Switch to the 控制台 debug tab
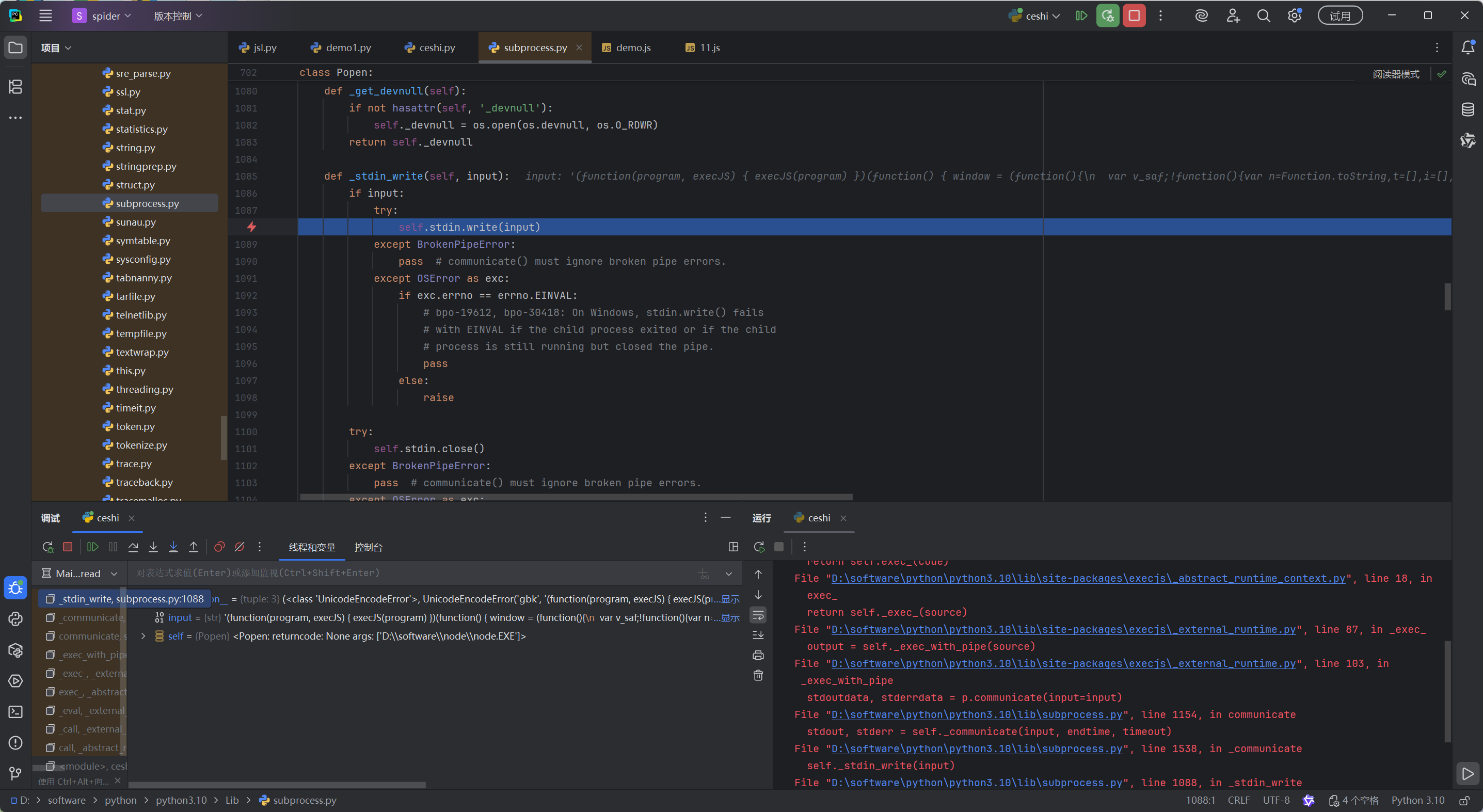1483x812 pixels. pos(369,547)
